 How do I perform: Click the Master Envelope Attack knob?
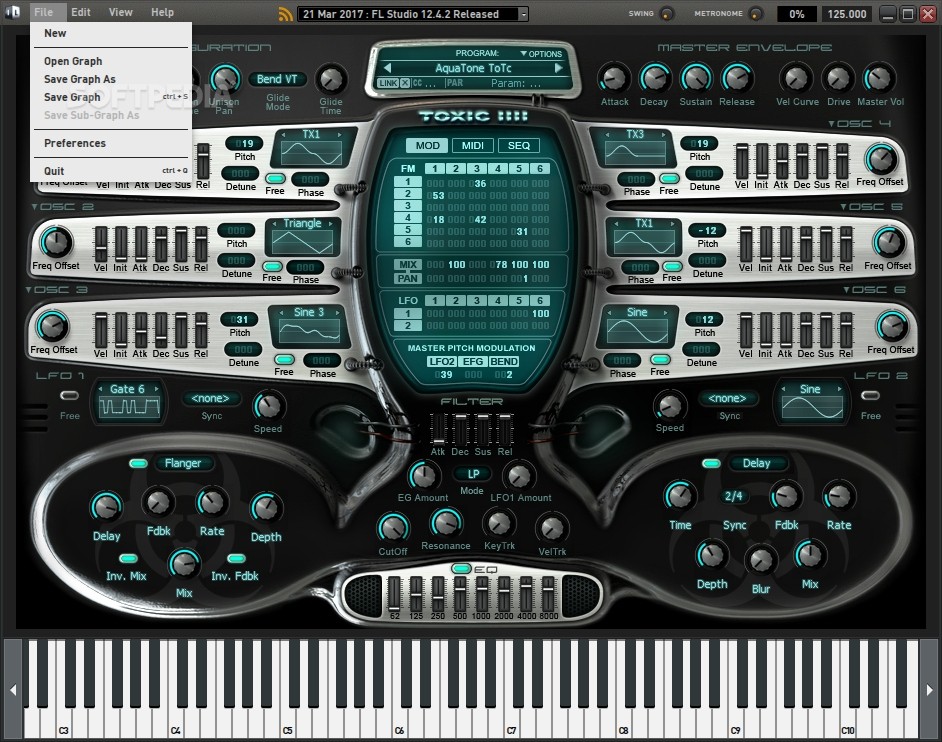click(x=613, y=78)
